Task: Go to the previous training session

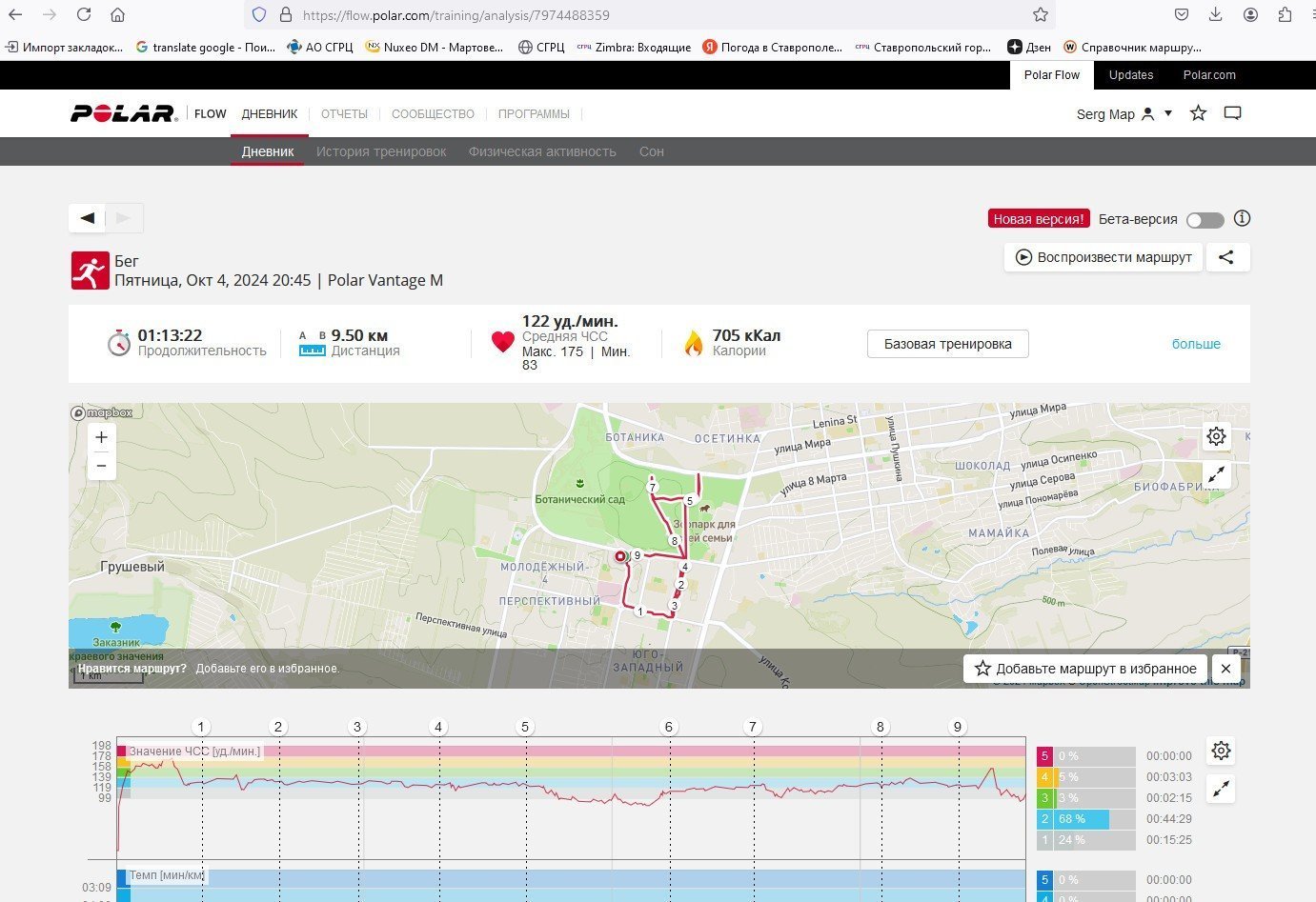Action: pyautogui.click(x=87, y=218)
